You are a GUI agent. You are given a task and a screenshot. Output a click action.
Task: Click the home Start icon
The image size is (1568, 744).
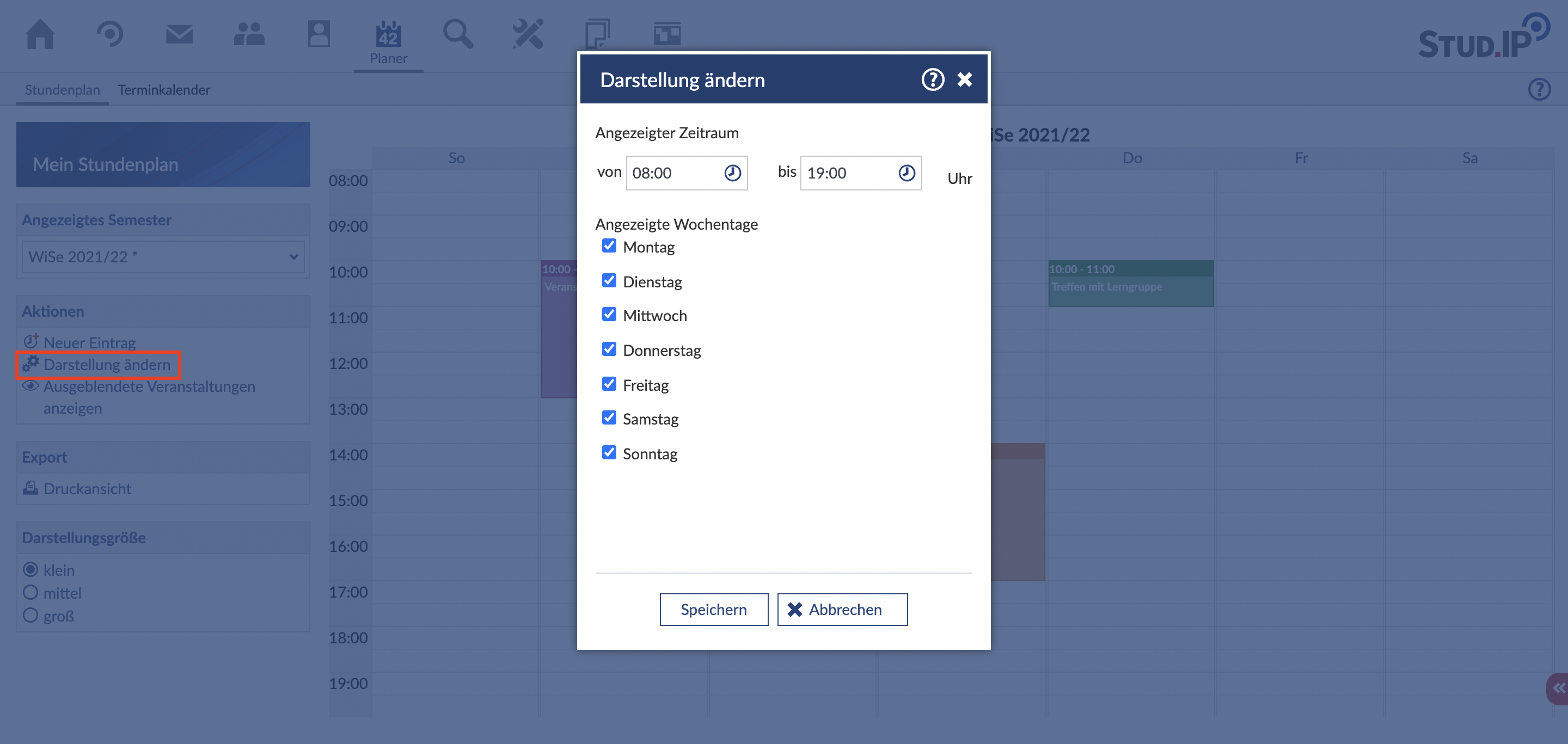click(40, 34)
